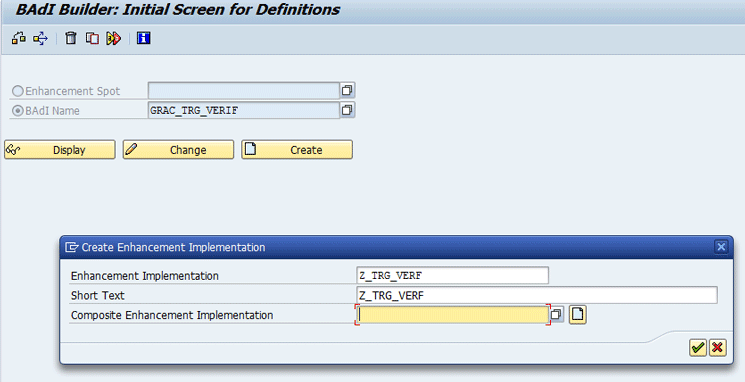Image resolution: width=745 pixels, height=382 pixels.
Task: Select the Enhancement Spot radio button
Action: [18, 91]
